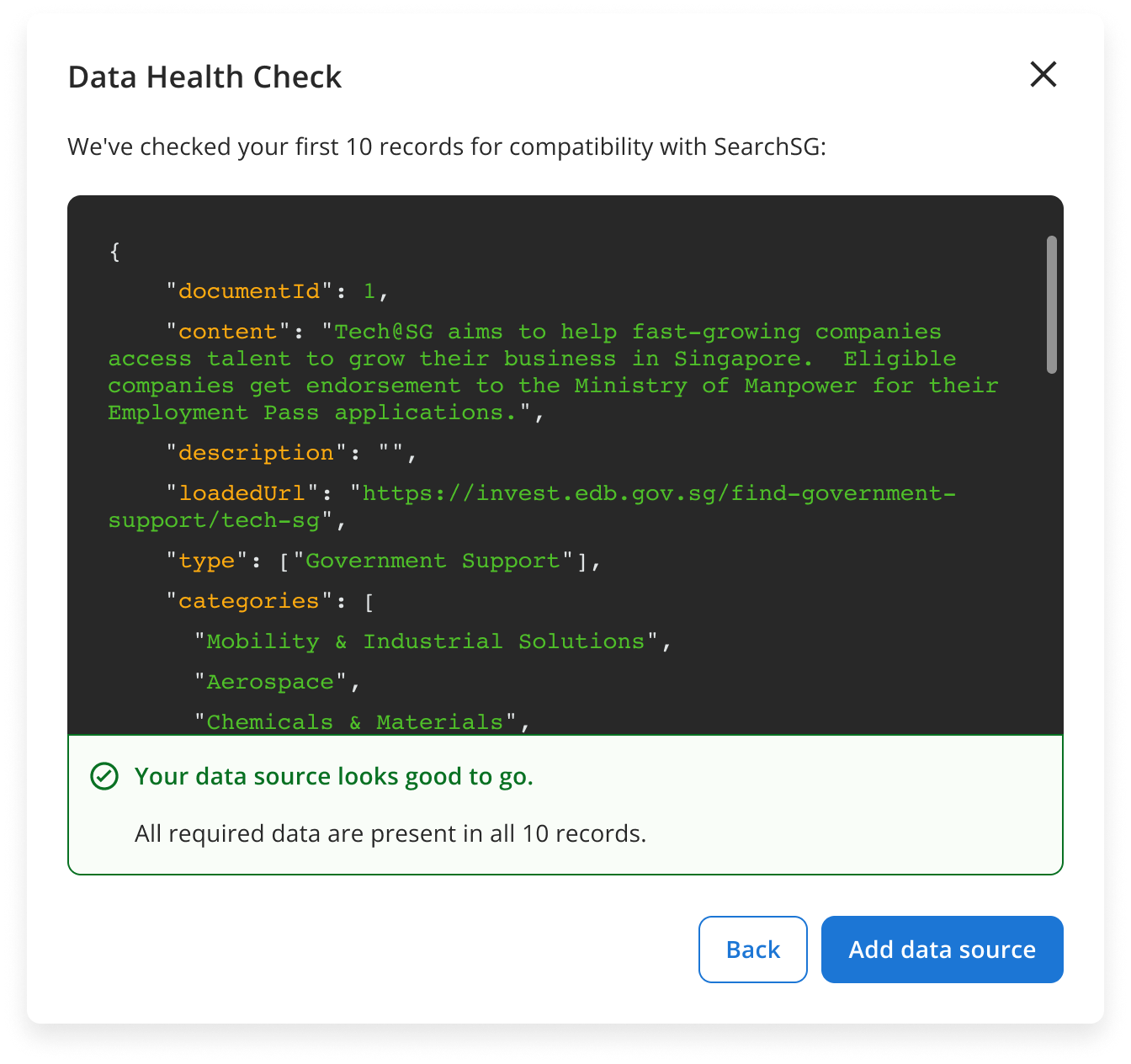Viewport: 1131px width, 1064px height.
Task: Select the Data Health Check title text
Action: 204,77
